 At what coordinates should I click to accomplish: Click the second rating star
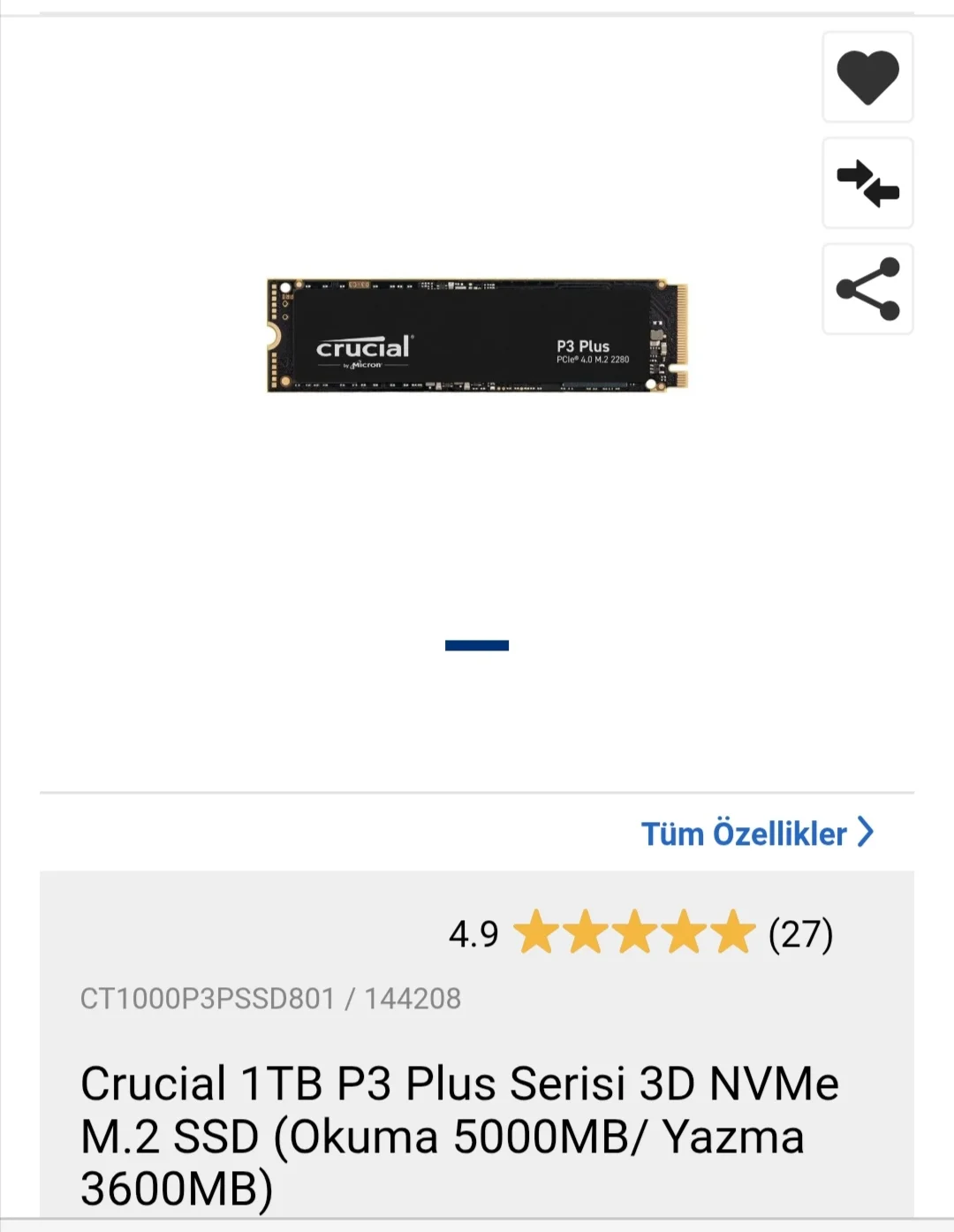click(586, 932)
